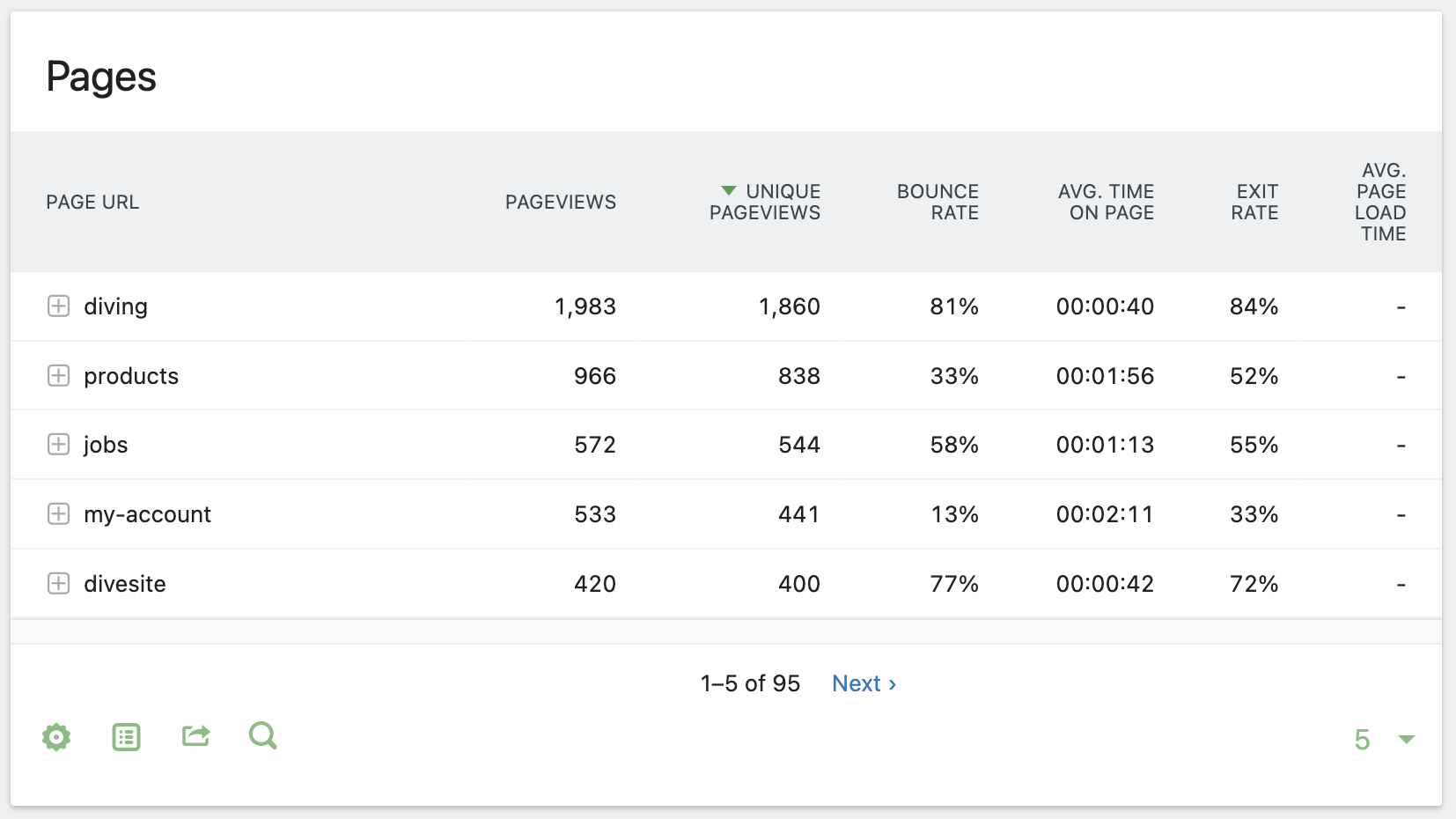Click the table visualization icon
1456x819 pixels.
126,737
